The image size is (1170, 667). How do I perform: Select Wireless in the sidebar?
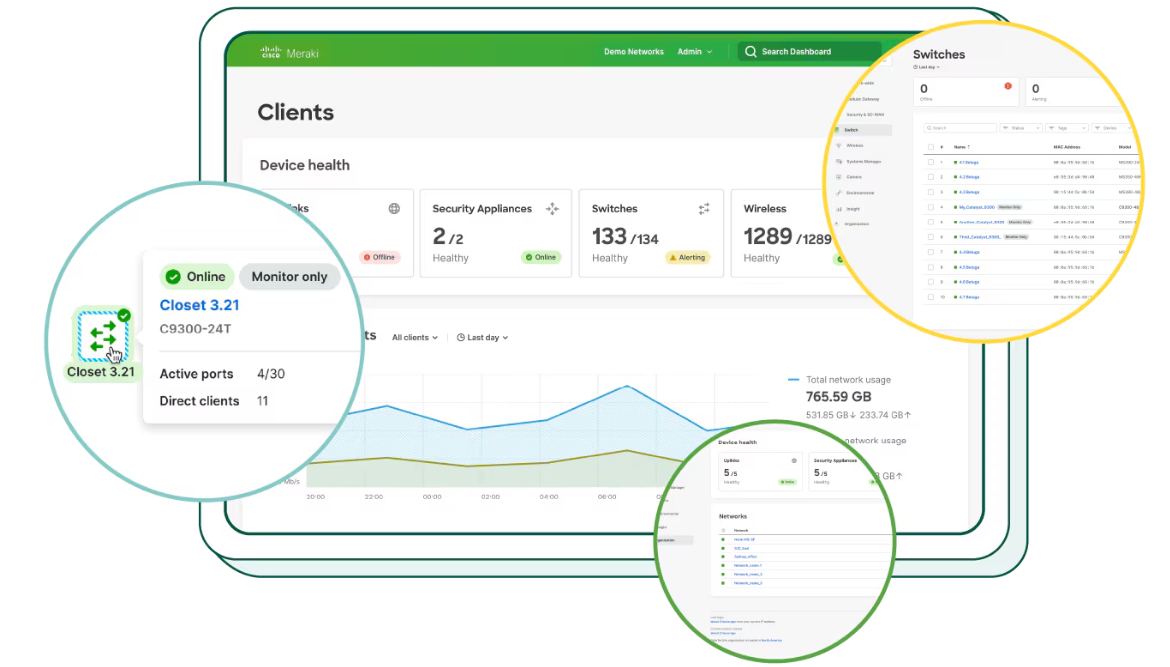tap(854, 145)
